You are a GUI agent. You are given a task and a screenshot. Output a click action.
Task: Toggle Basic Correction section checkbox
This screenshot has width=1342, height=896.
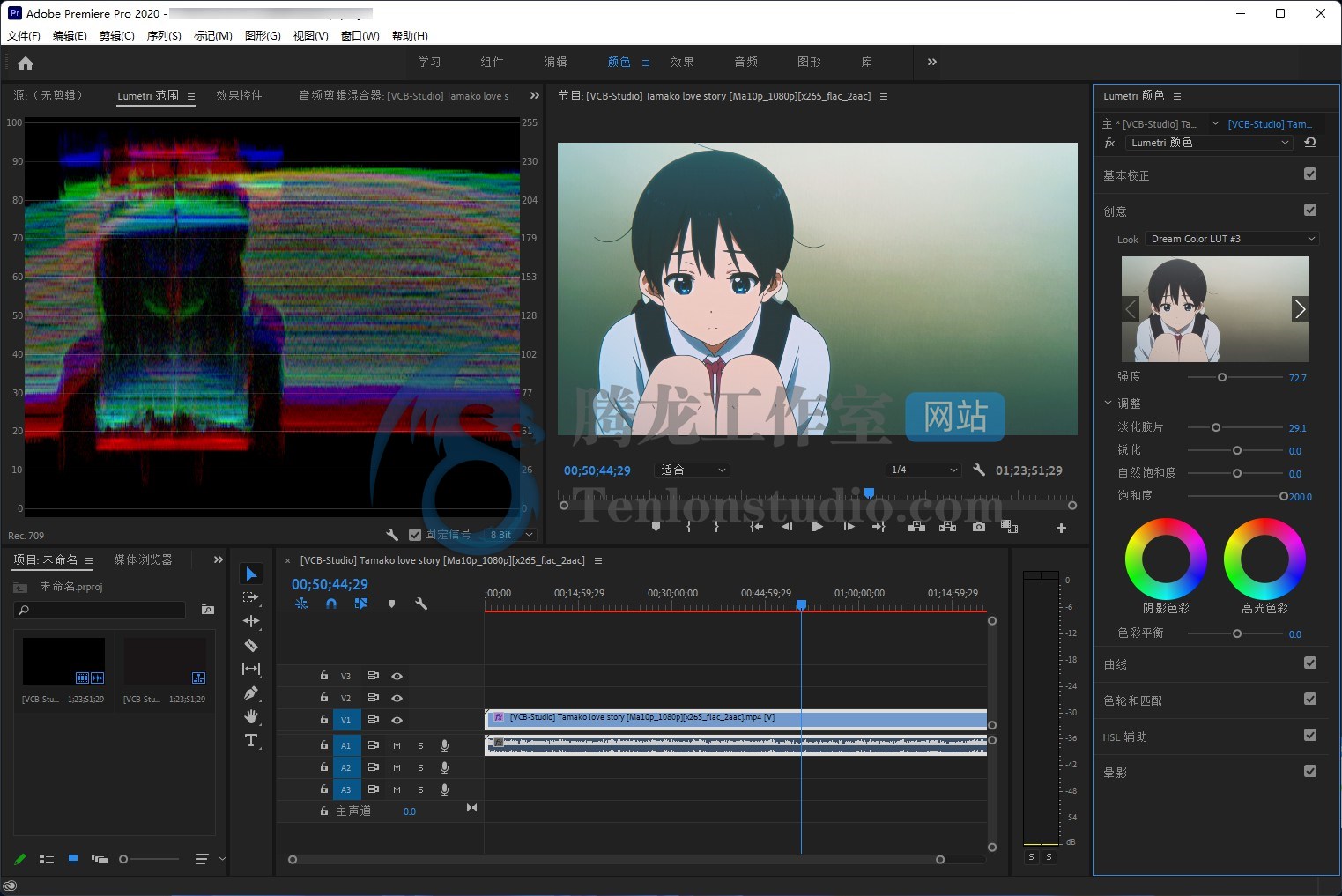pos(1310,174)
